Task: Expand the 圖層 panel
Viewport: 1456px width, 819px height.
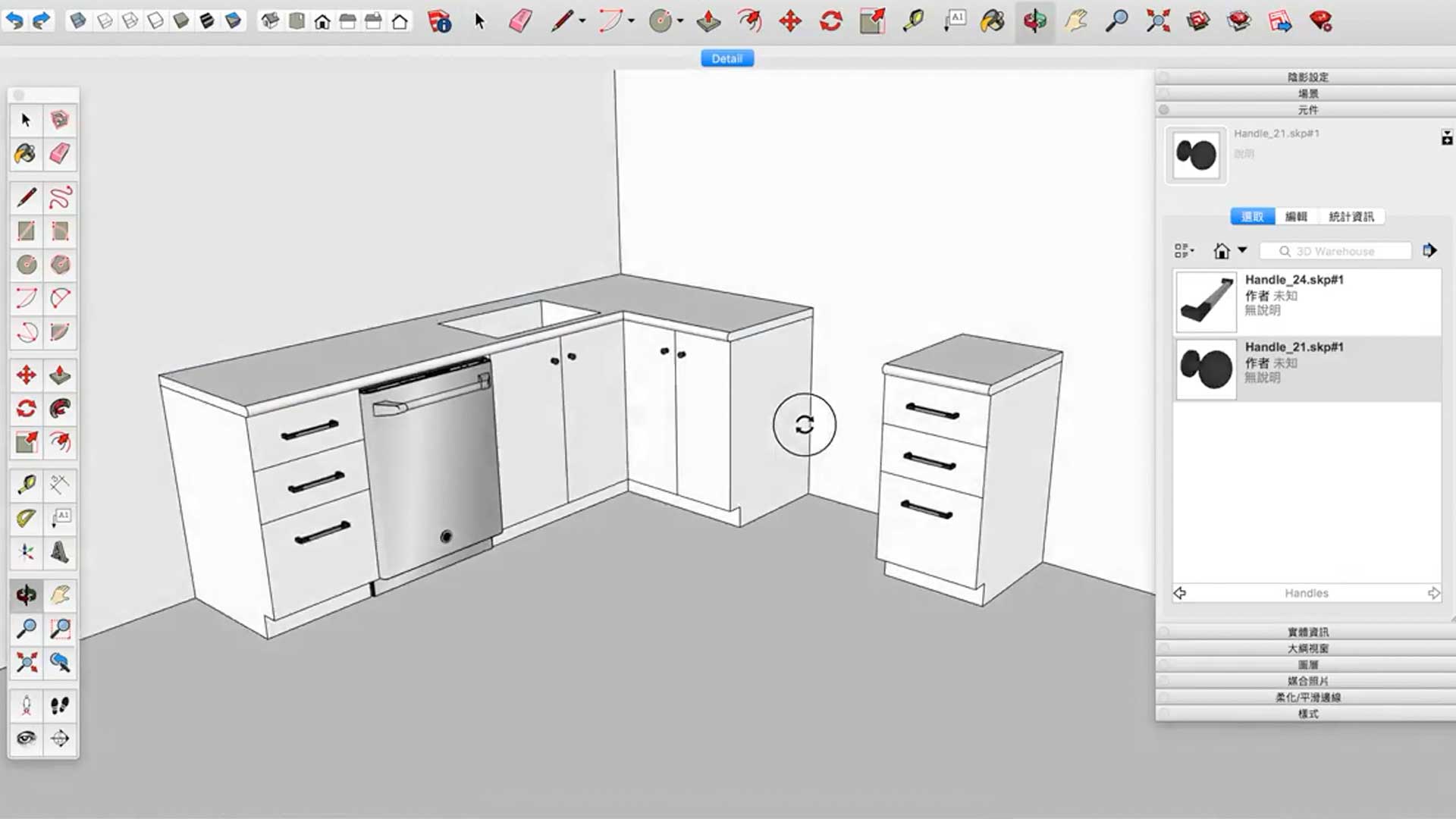Action: (x=1307, y=665)
